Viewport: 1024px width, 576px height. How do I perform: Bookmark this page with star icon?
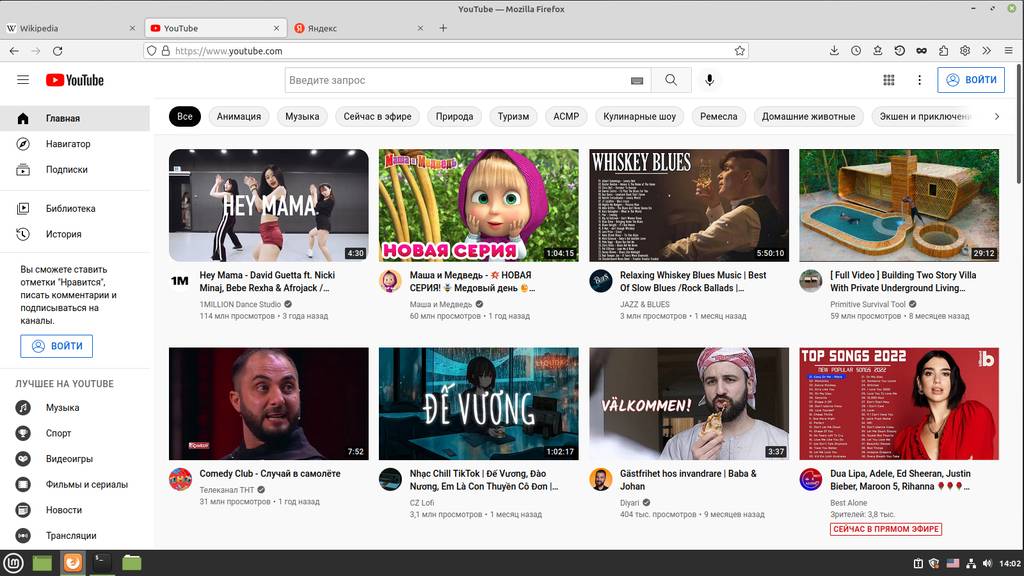[x=740, y=51]
